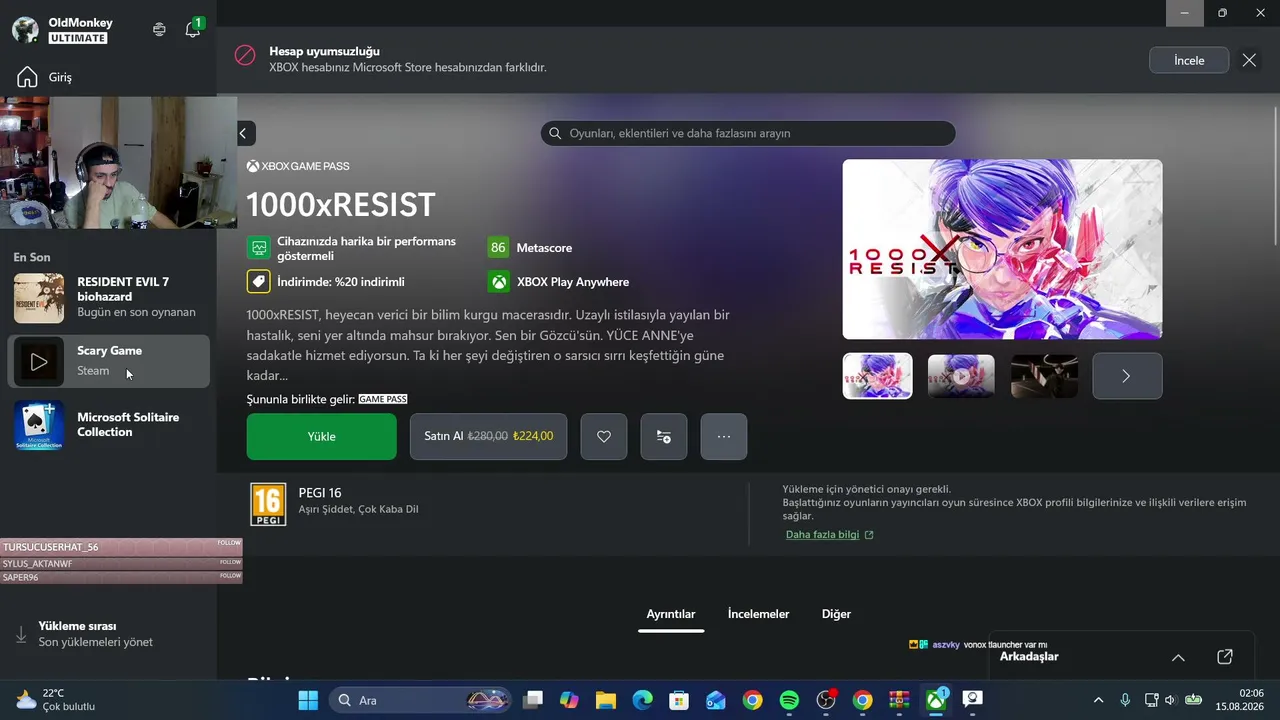Open the main 1000xRESIST cover image
Viewport: 1280px width, 720px height.
1002,249
